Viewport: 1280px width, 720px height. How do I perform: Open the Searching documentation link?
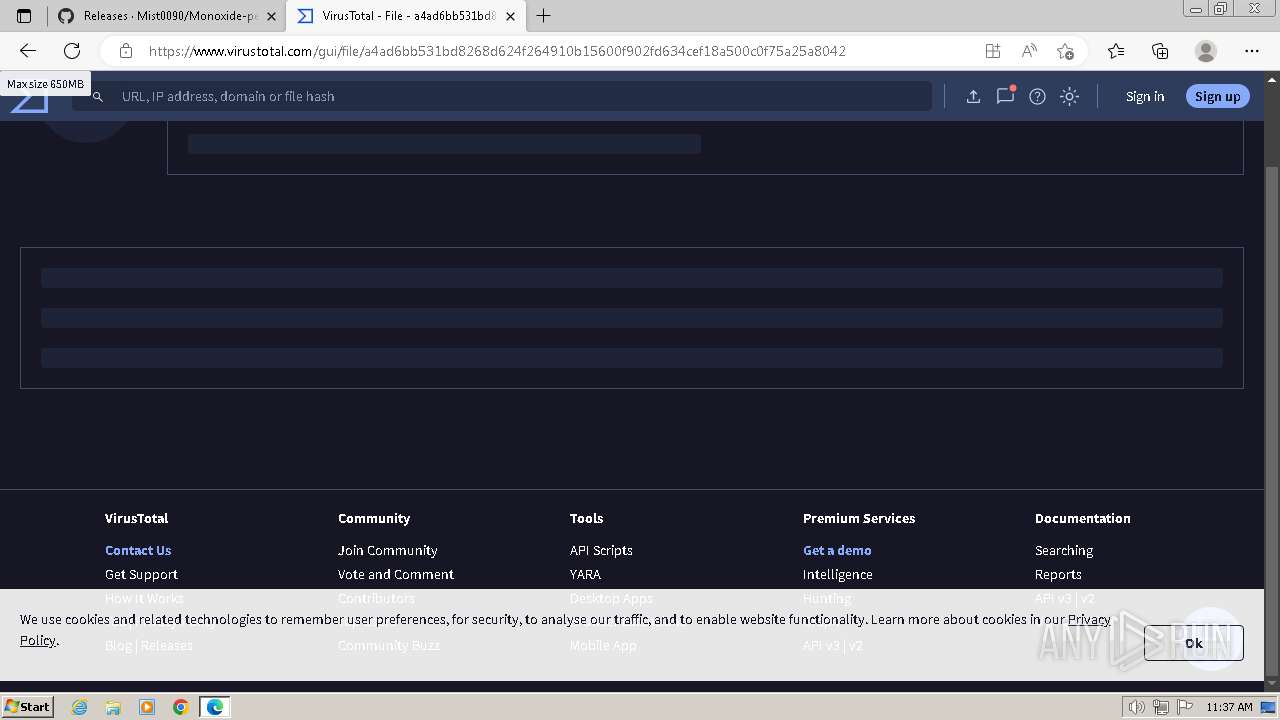pos(1064,550)
